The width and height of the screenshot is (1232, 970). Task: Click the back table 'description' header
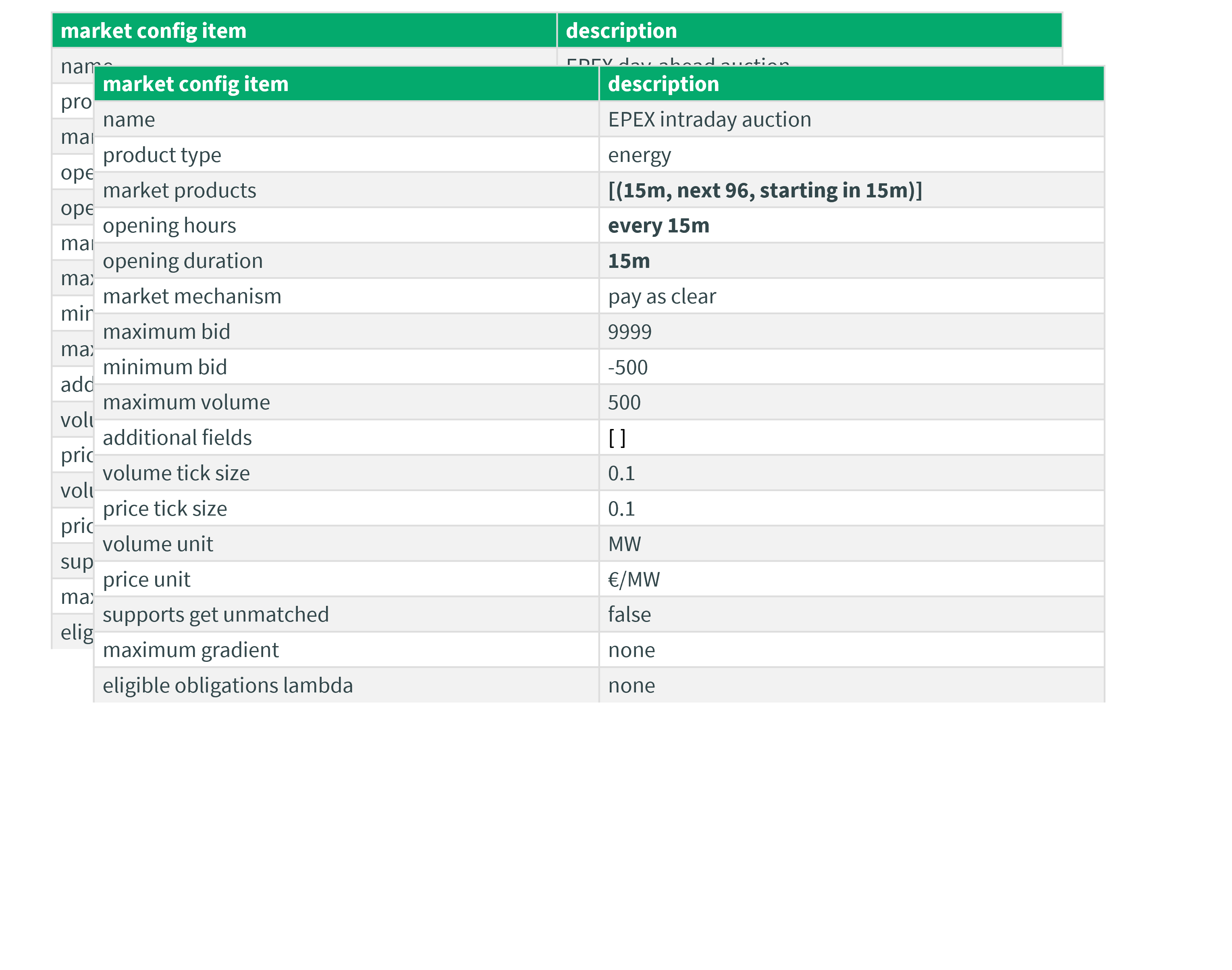(621, 31)
